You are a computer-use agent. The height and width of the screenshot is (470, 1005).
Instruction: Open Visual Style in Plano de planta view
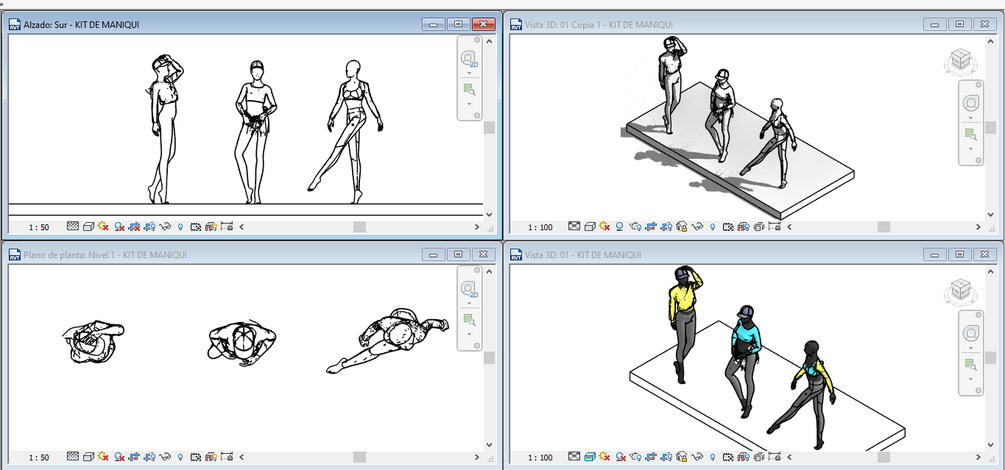[88, 457]
